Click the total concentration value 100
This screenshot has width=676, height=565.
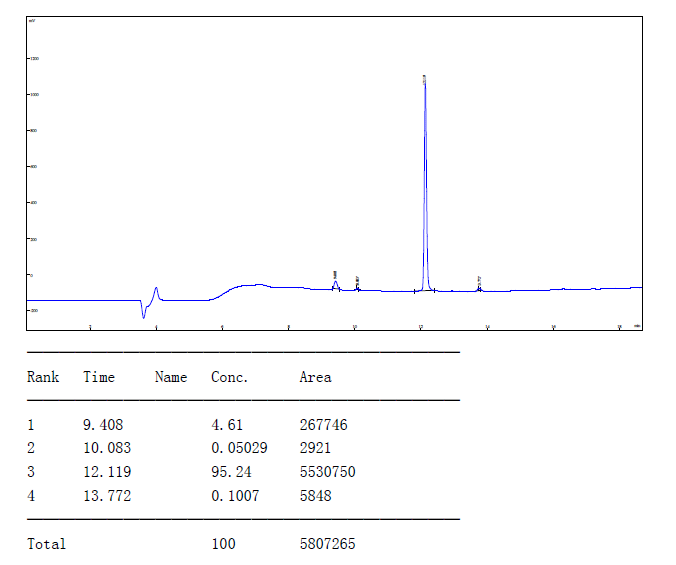223,544
